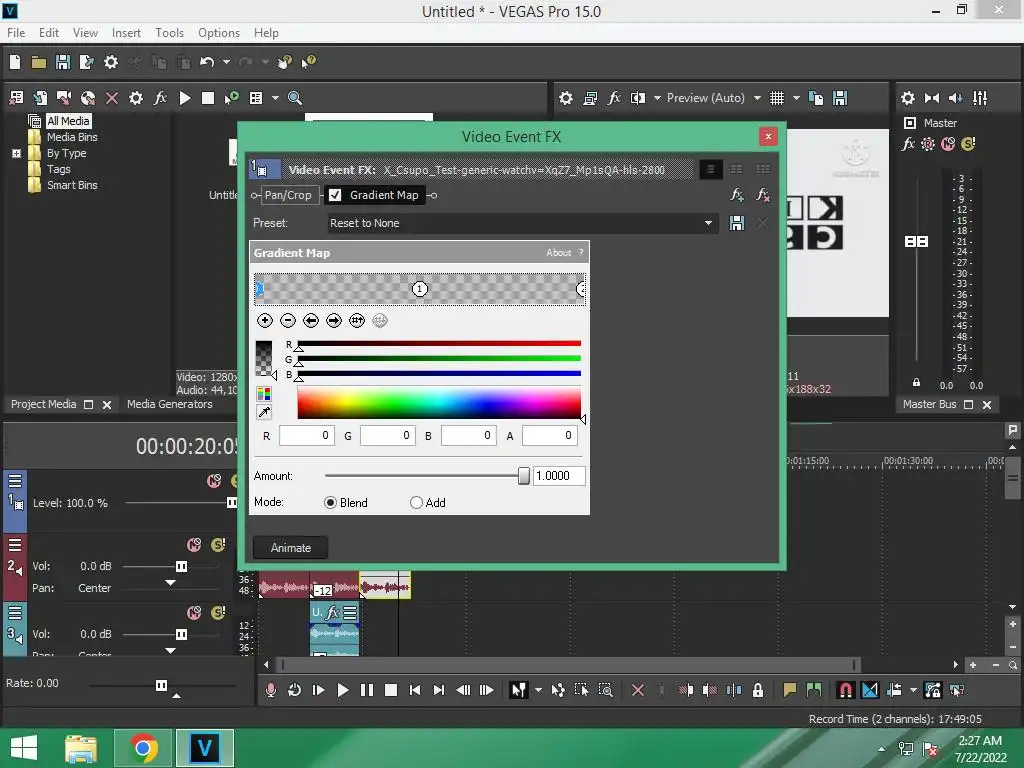Viewport: 1024px width, 768px height.
Task: Remove selected plug-in with fx X icon
Action: 762,195
